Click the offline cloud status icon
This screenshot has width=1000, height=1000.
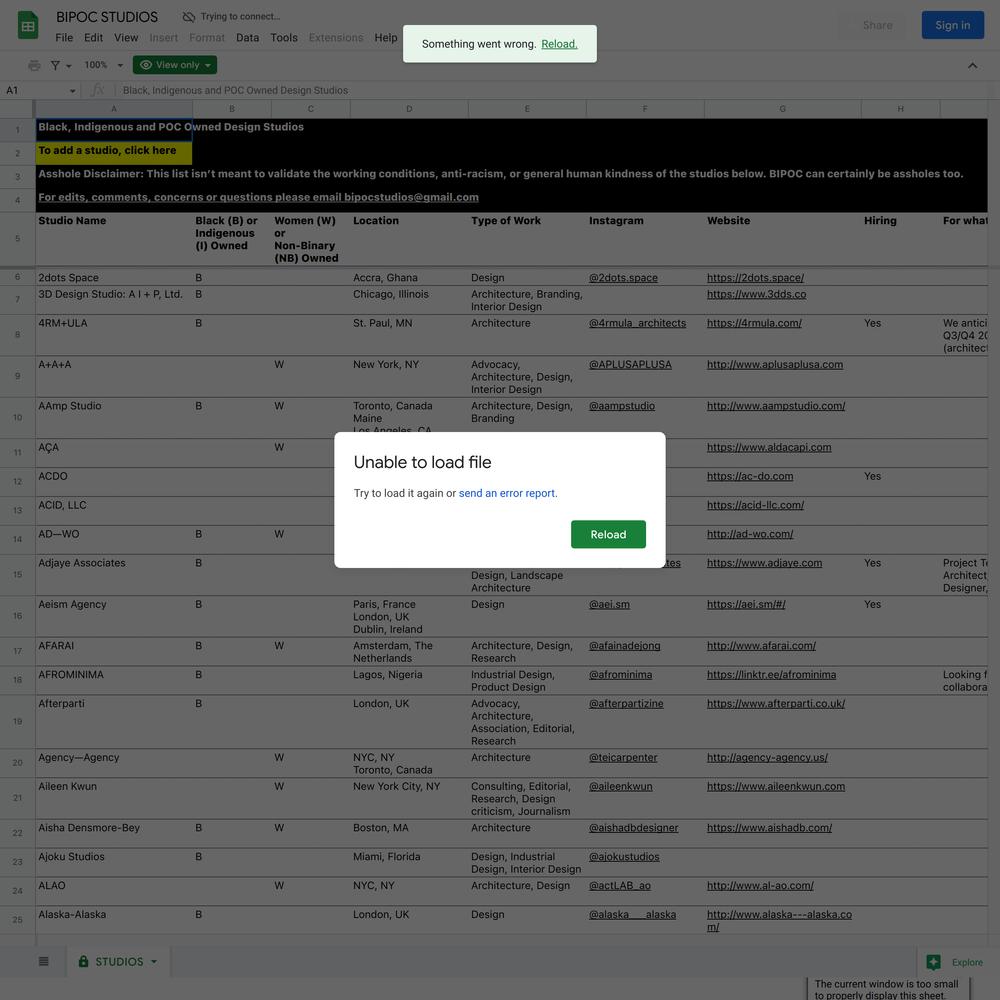click(189, 17)
